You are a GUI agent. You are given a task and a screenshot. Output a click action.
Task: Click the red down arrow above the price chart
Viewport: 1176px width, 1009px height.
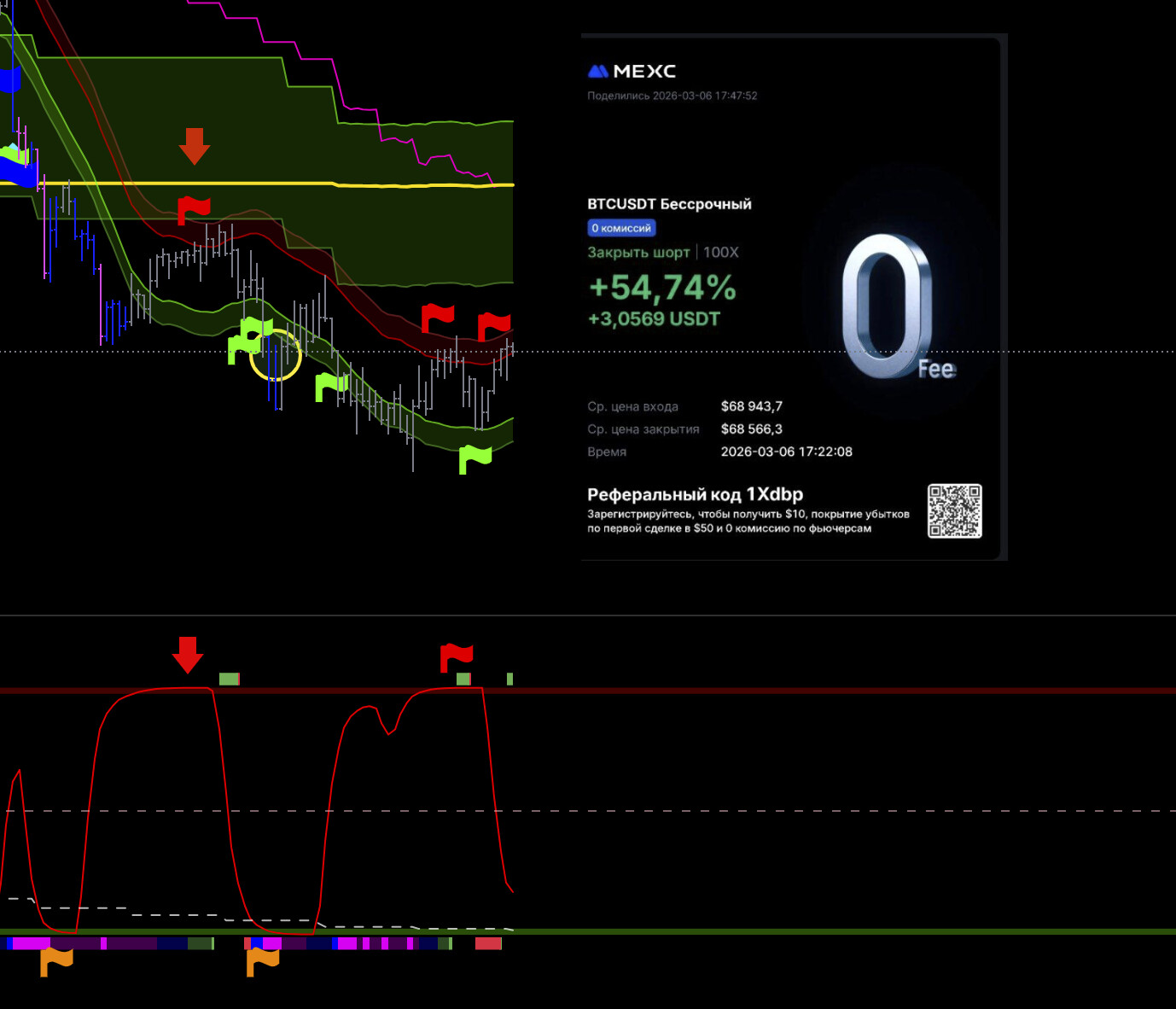click(195, 146)
